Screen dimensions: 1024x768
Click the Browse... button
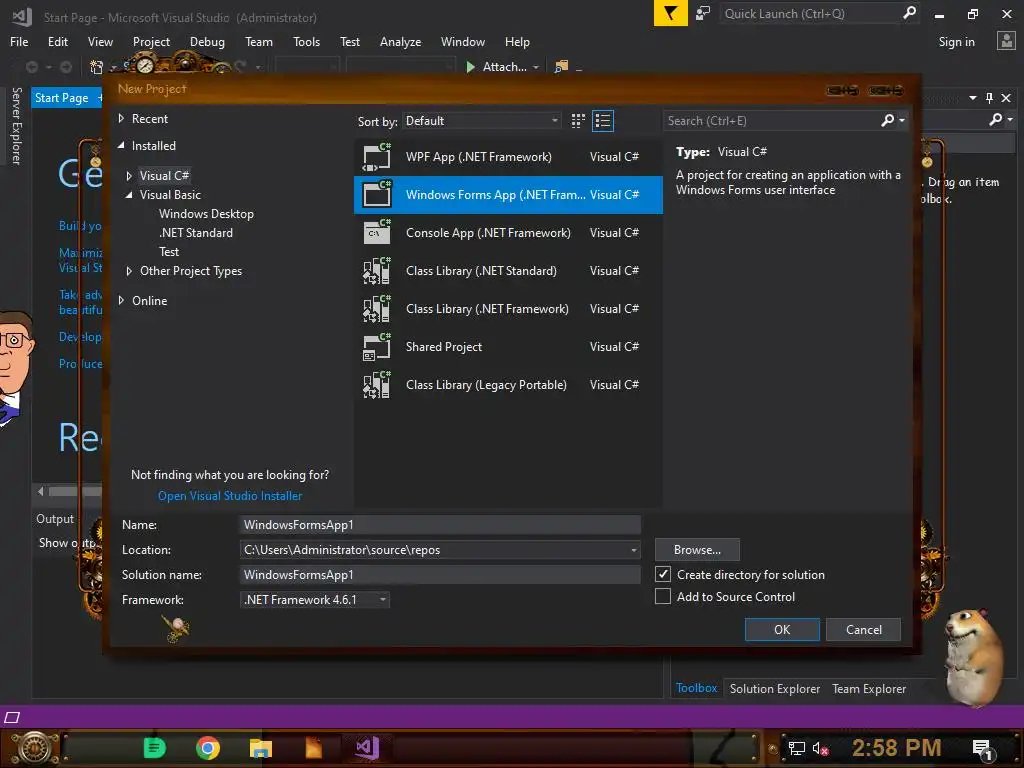(697, 550)
